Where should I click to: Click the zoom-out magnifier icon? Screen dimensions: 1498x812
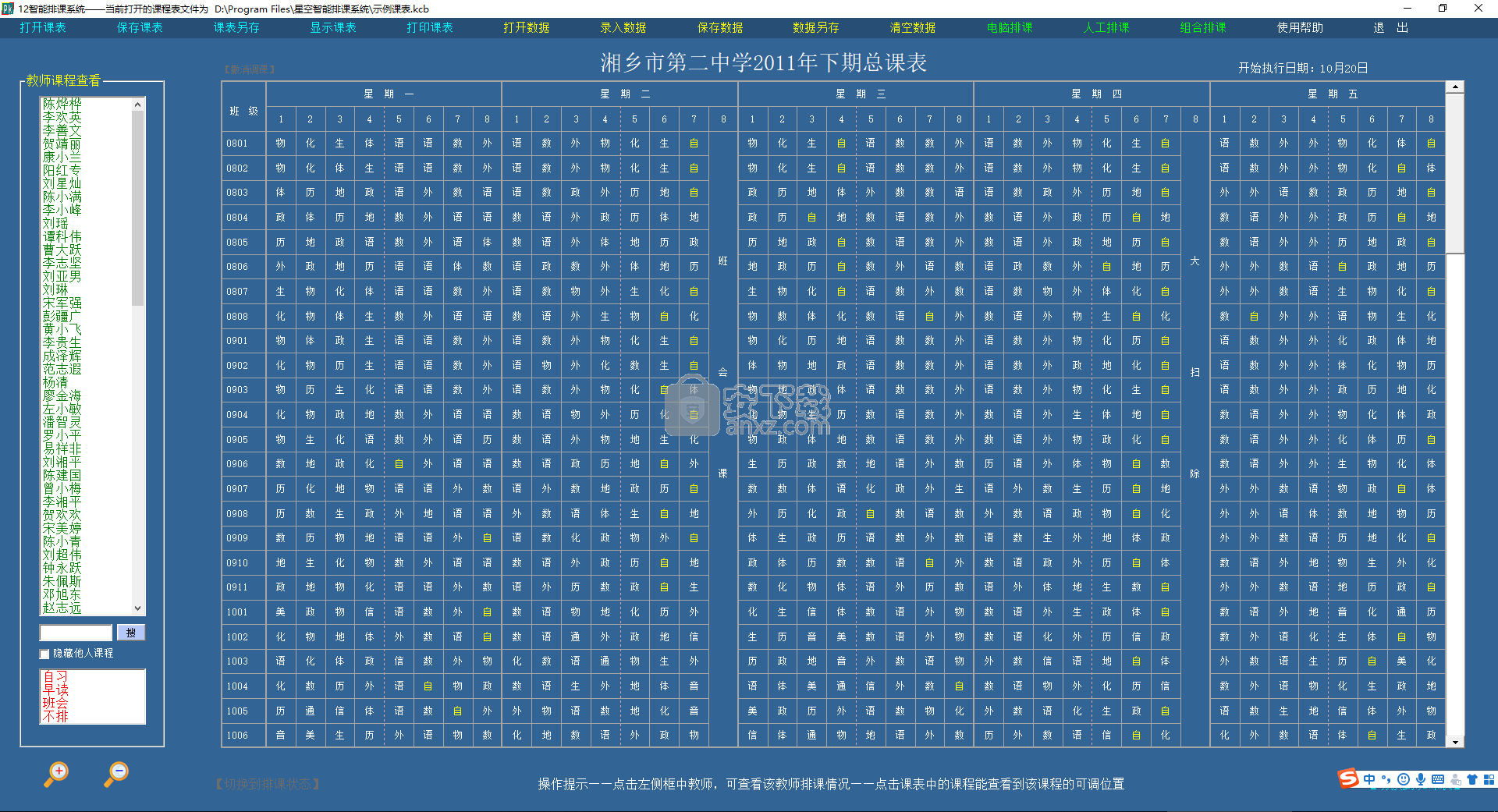(x=116, y=774)
